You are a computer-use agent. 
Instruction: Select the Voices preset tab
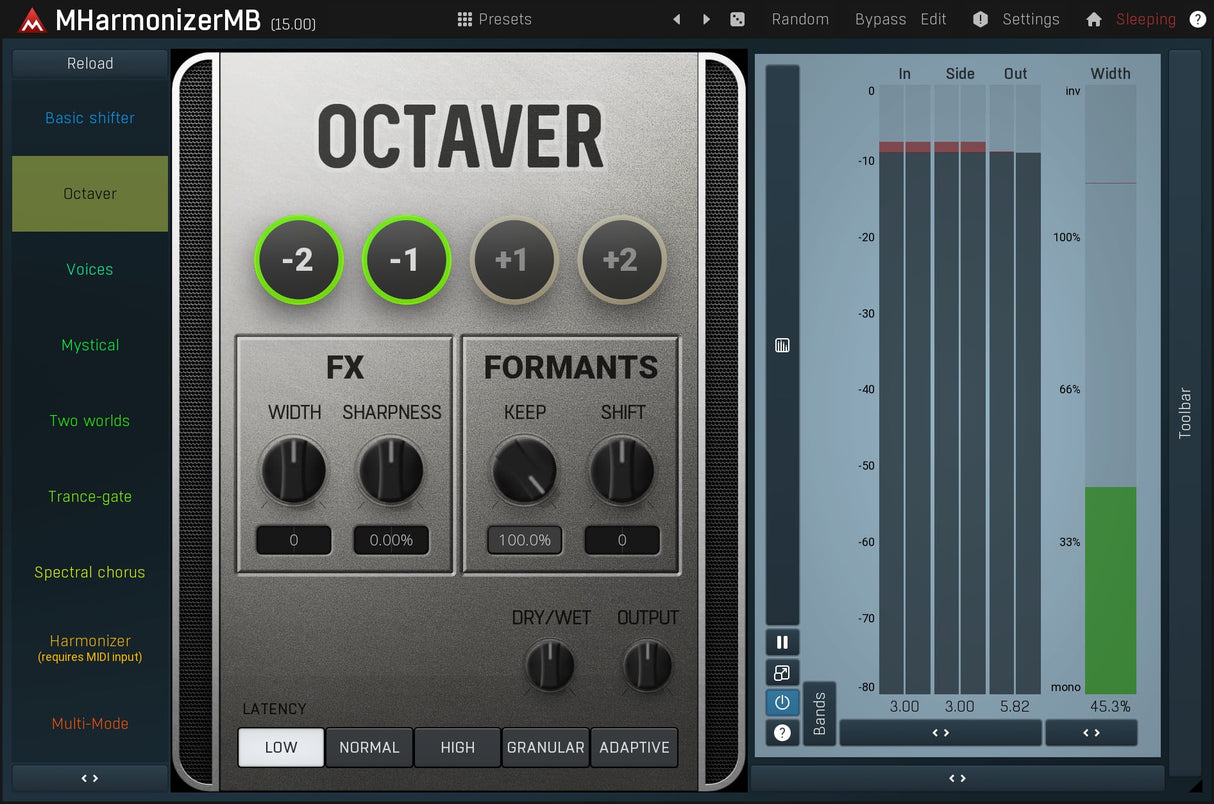[90, 269]
